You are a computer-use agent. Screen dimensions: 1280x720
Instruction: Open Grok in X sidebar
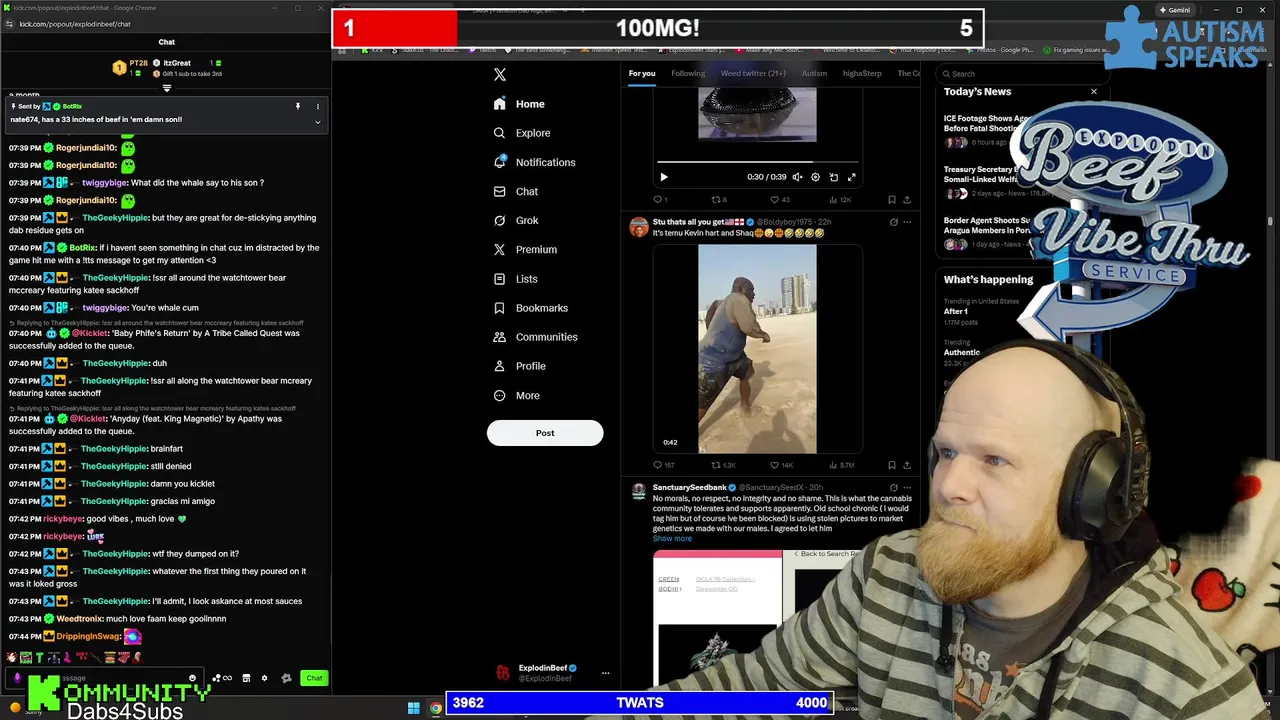pyautogui.click(x=515, y=220)
